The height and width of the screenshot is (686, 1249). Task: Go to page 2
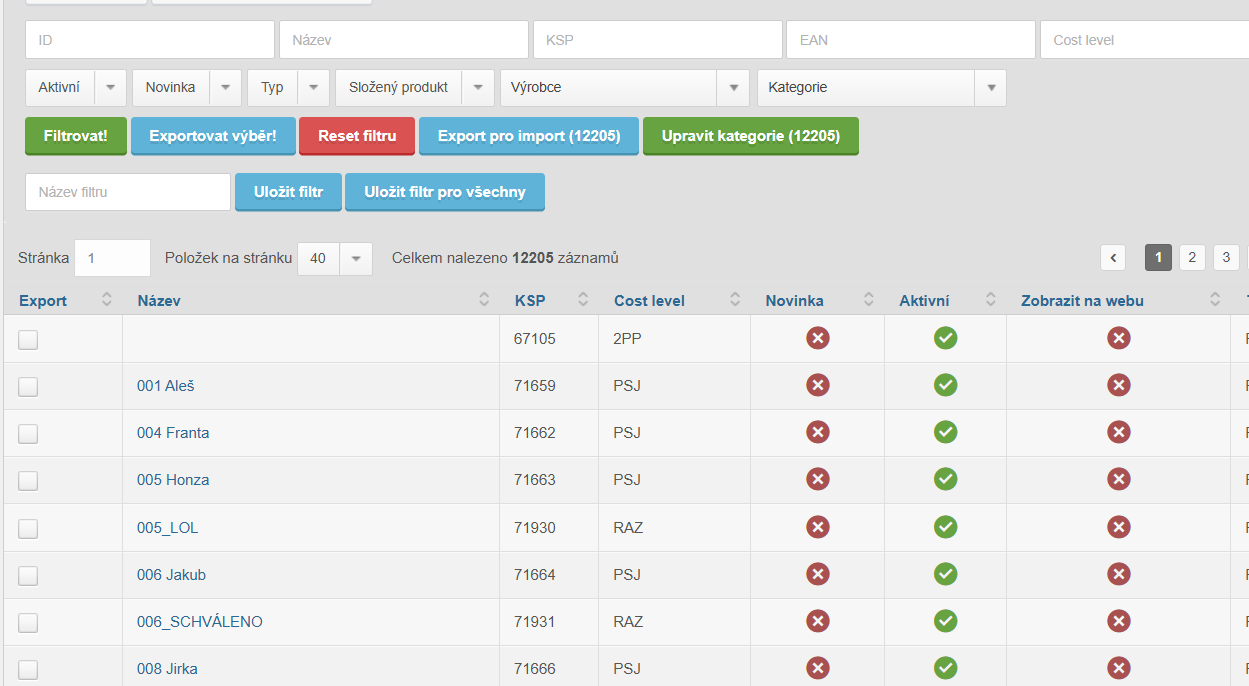(1192, 258)
